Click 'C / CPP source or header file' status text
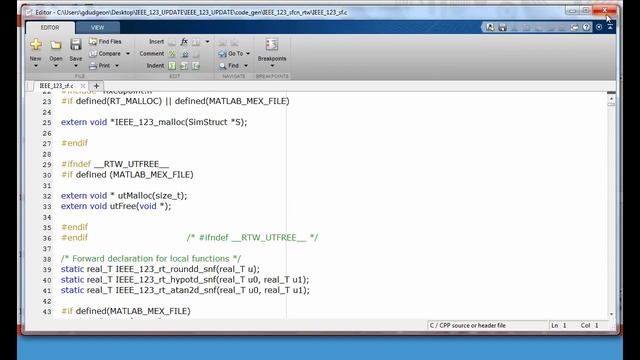The height and width of the screenshot is (360, 640). point(467,325)
